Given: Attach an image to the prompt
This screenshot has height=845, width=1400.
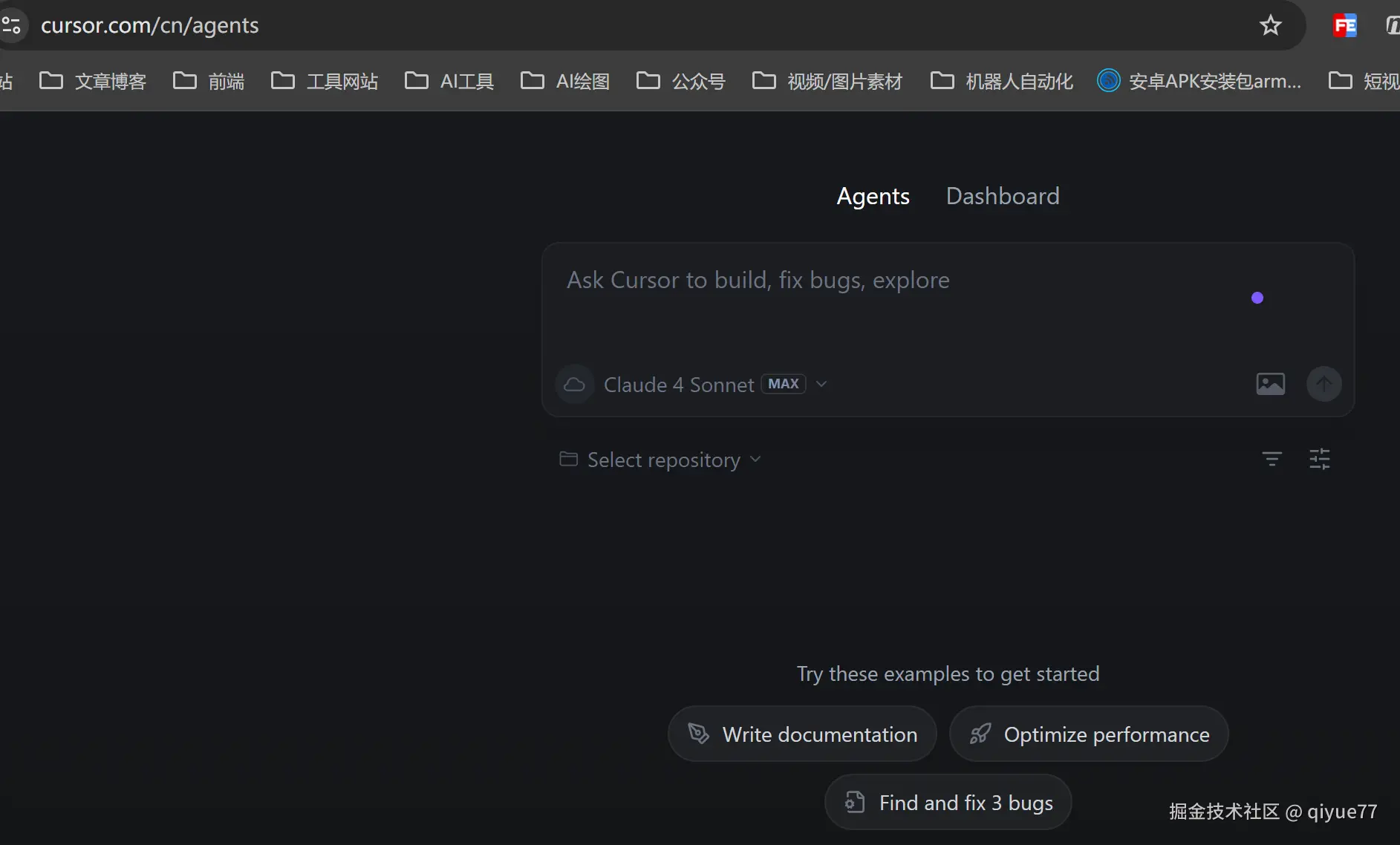Looking at the screenshot, I should pos(1271,384).
